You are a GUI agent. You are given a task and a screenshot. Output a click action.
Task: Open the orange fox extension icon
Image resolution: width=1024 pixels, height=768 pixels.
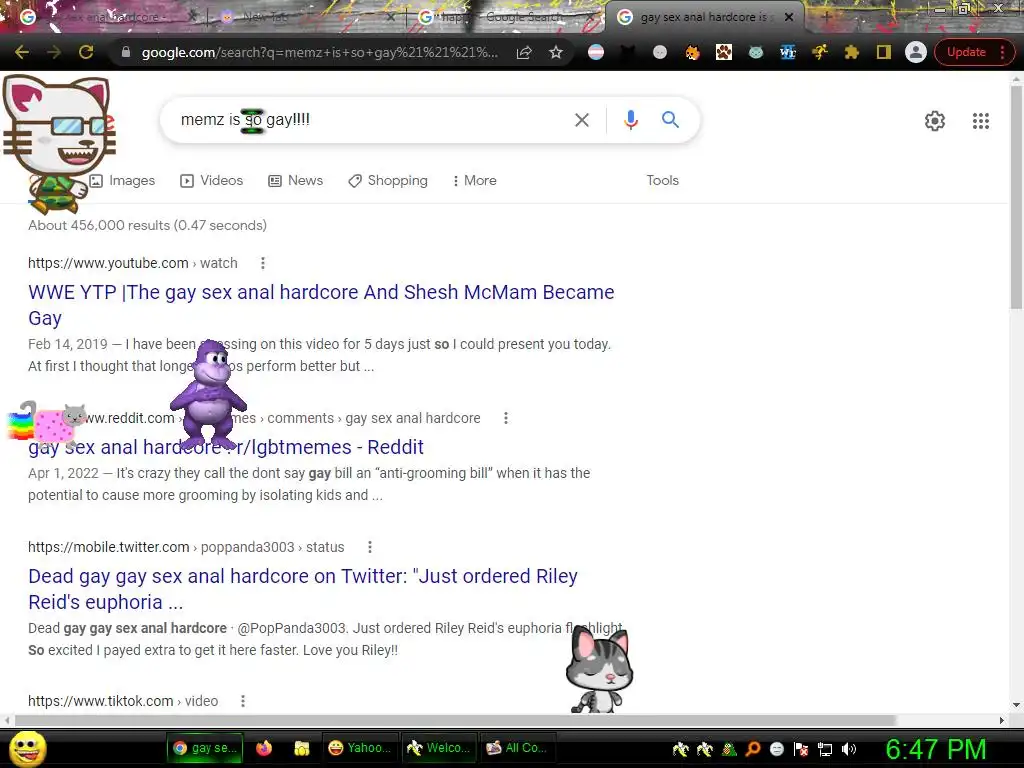[x=692, y=52]
